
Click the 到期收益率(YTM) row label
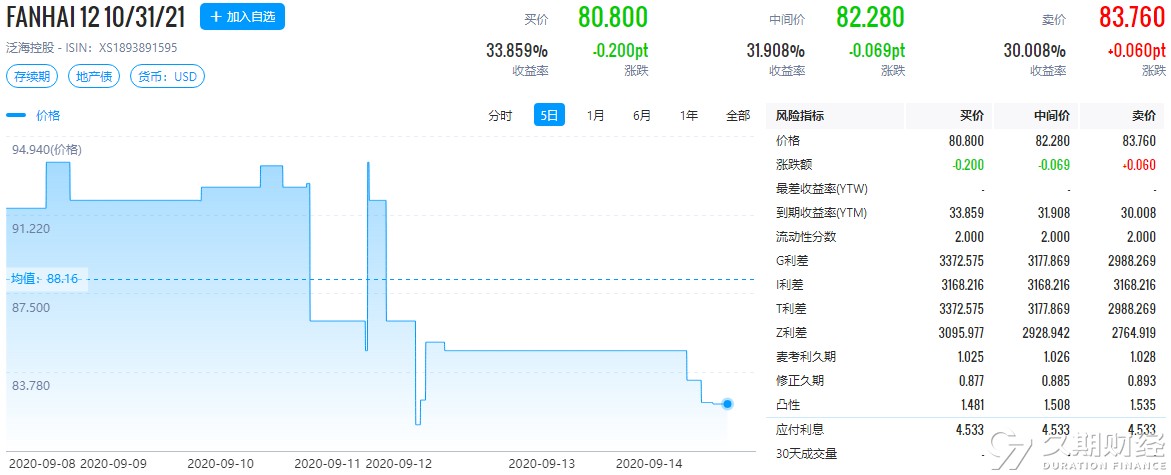822,213
